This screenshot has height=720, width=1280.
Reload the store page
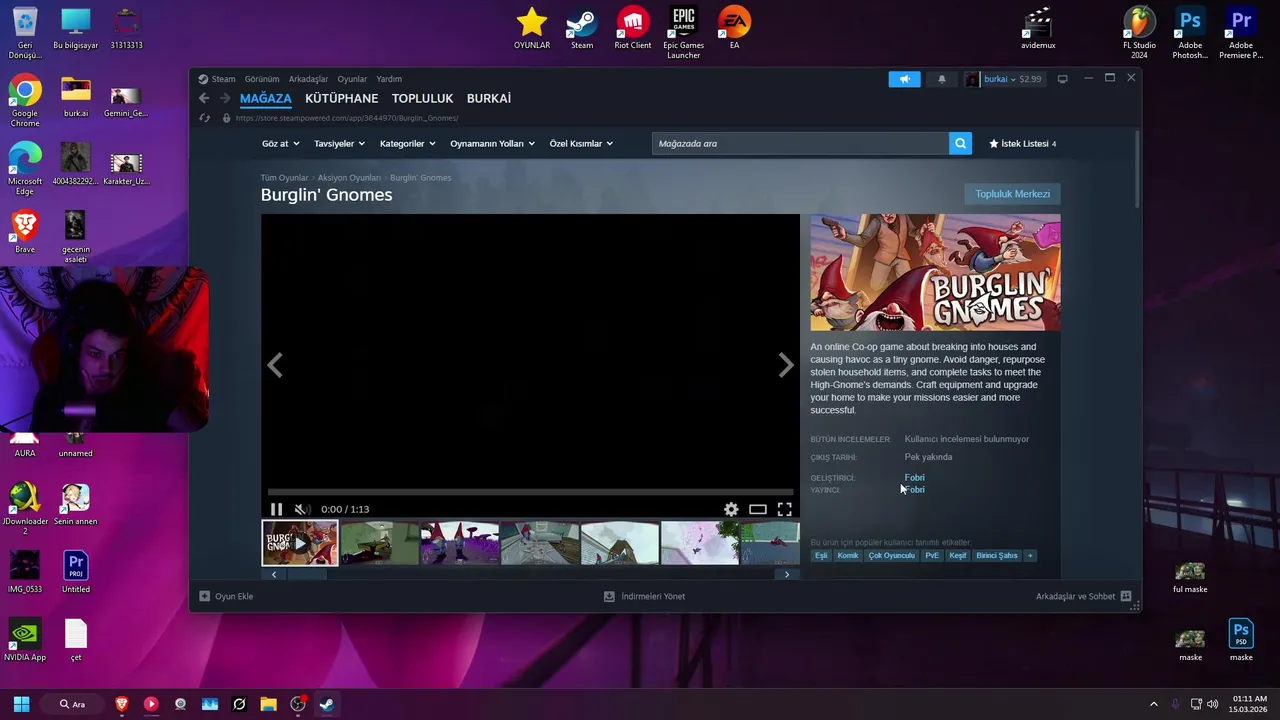click(x=204, y=118)
